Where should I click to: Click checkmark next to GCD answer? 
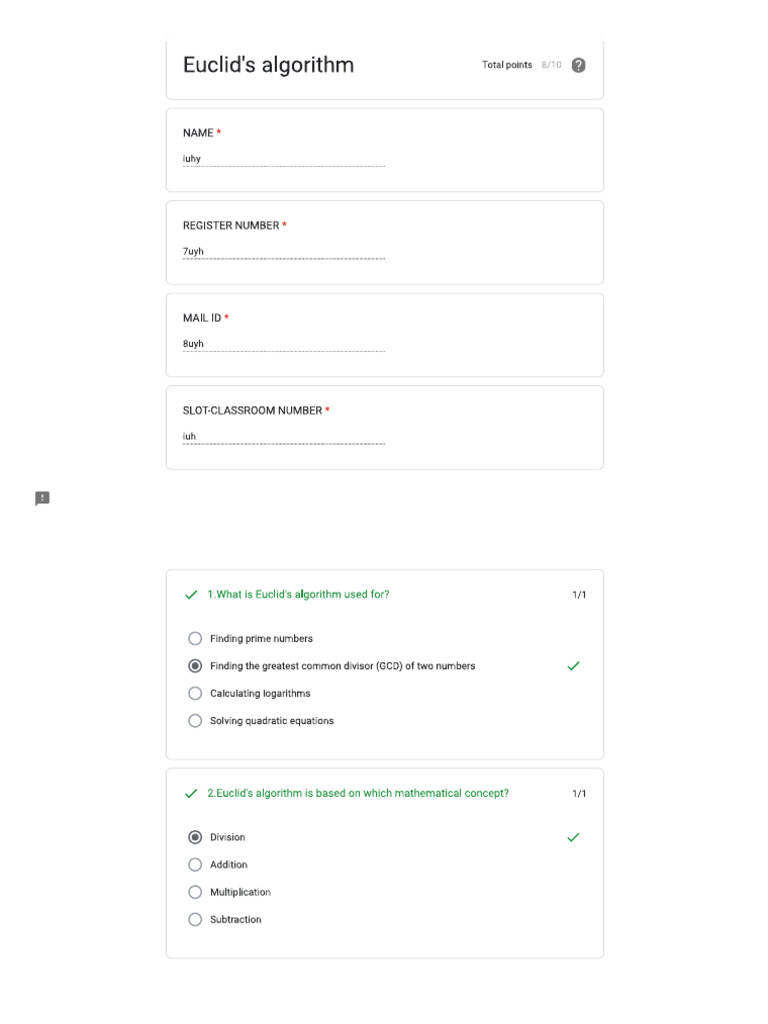(x=573, y=666)
